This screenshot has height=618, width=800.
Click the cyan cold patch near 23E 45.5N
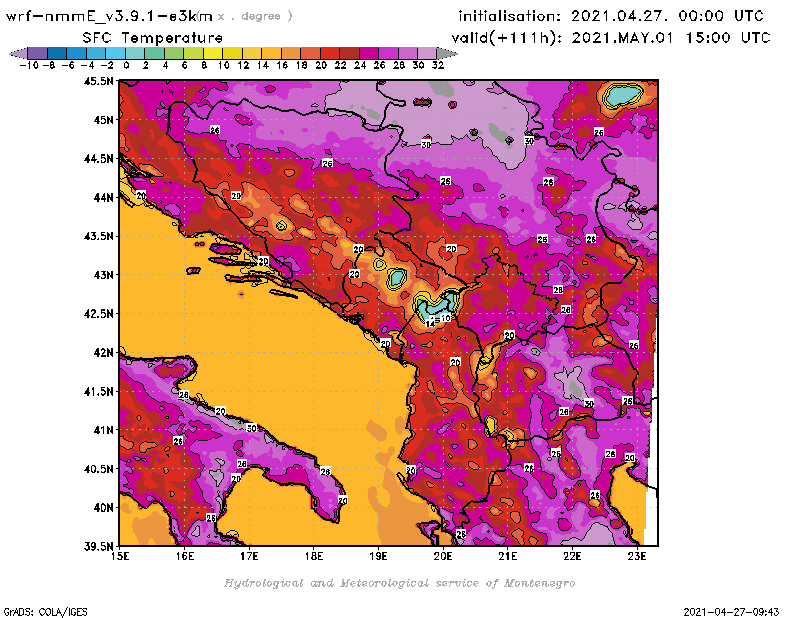click(623, 95)
